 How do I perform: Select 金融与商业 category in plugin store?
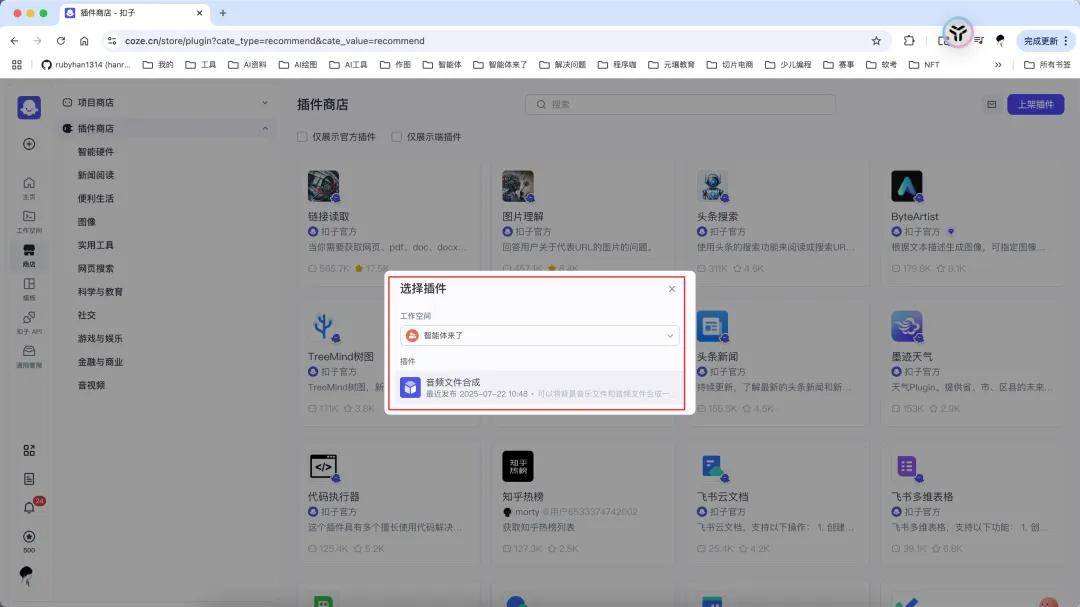(100, 362)
